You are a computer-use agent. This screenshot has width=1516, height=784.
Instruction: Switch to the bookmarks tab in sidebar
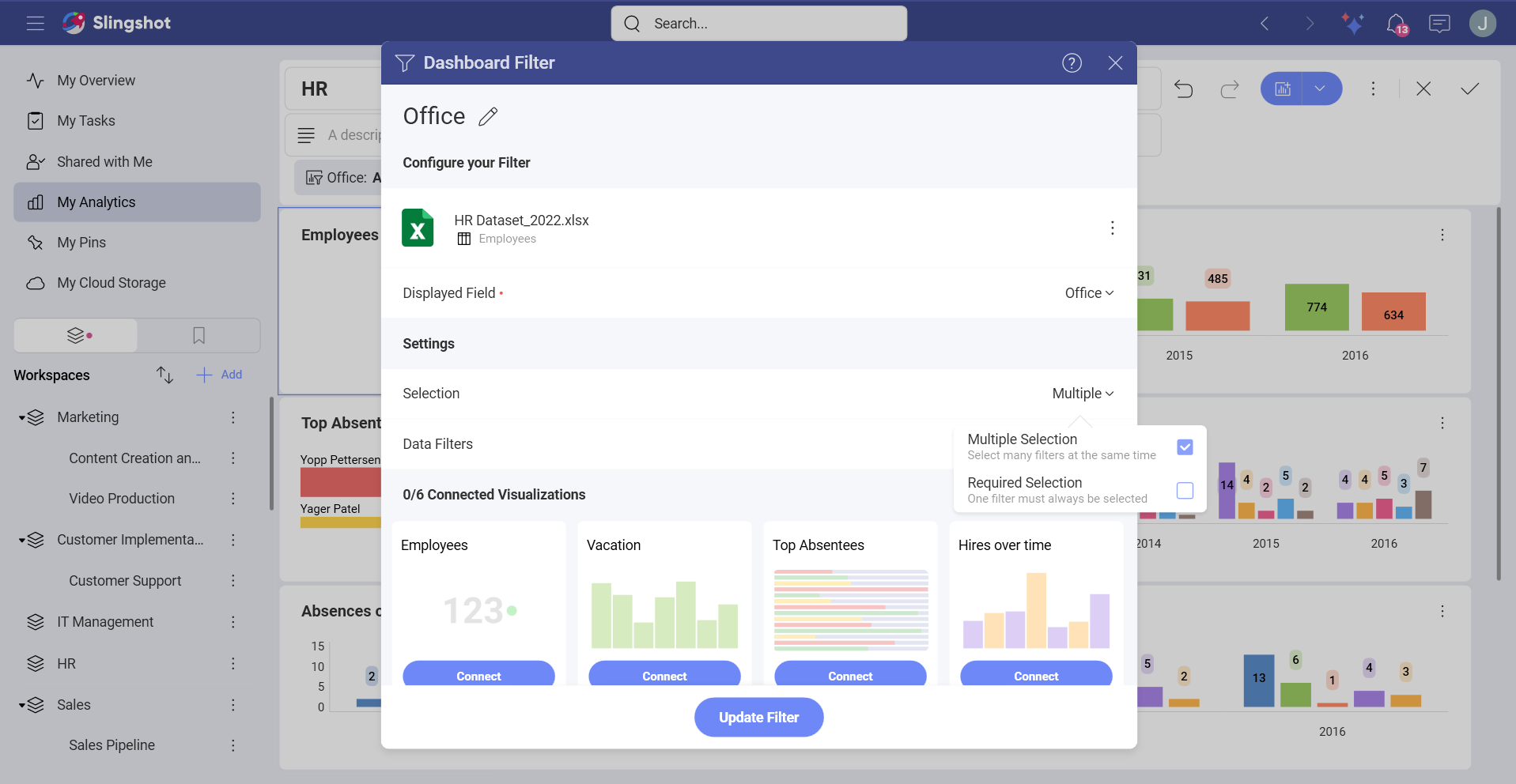(x=198, y=336)
